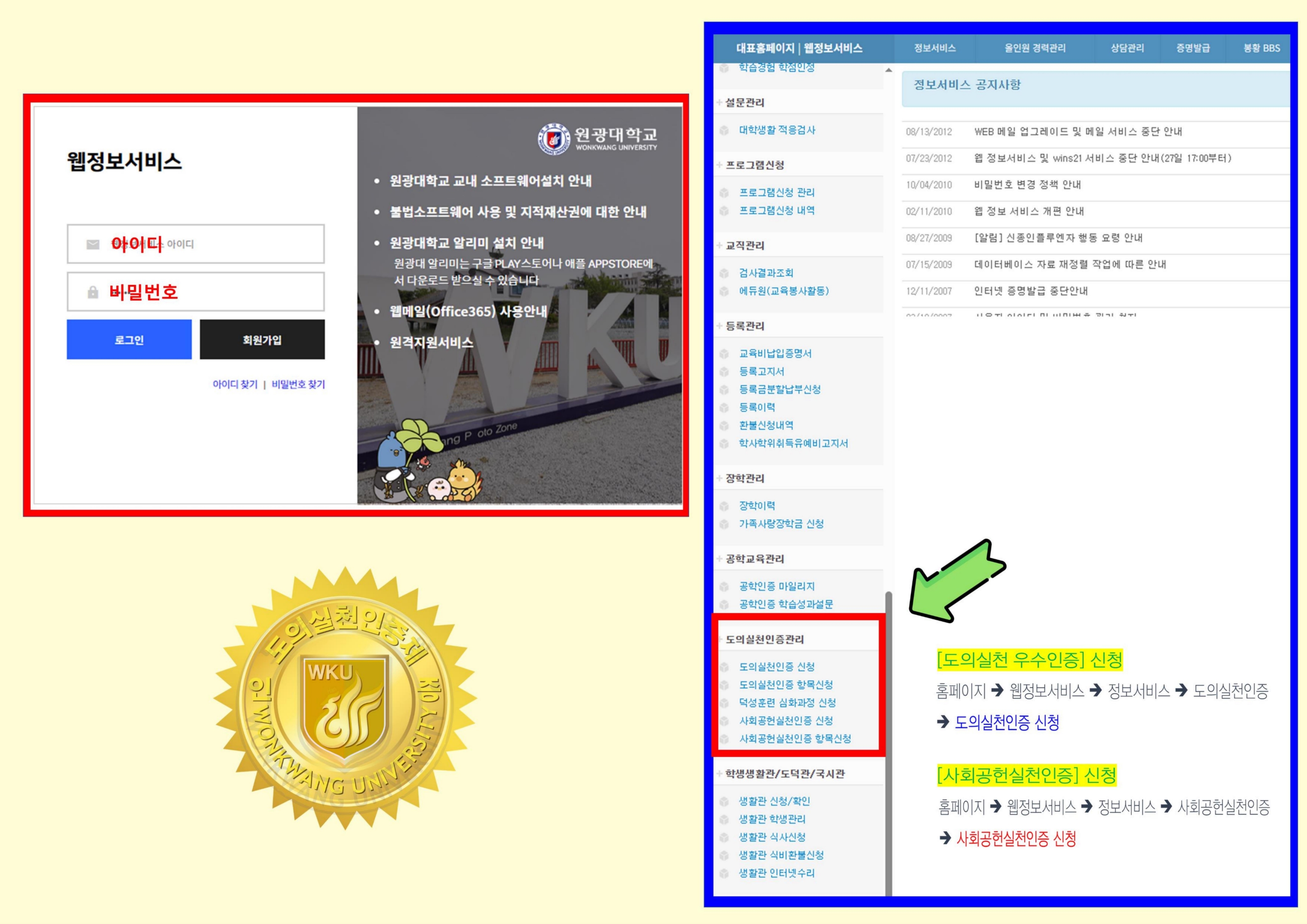The width and height of the screenshot is (1307, 924).
Task: Open the 비밀번호 찾기 link
Action: click(298, 384)
